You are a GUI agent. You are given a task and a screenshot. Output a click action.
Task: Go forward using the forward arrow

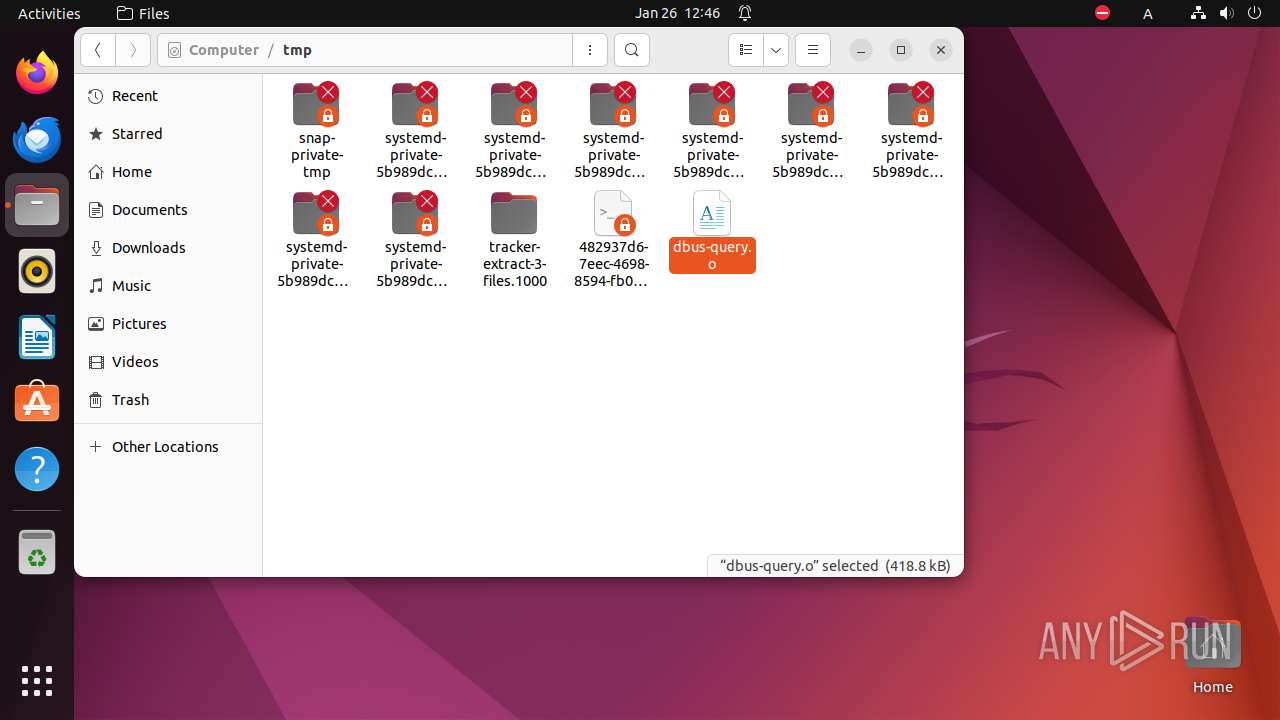[x=133, y=50]
